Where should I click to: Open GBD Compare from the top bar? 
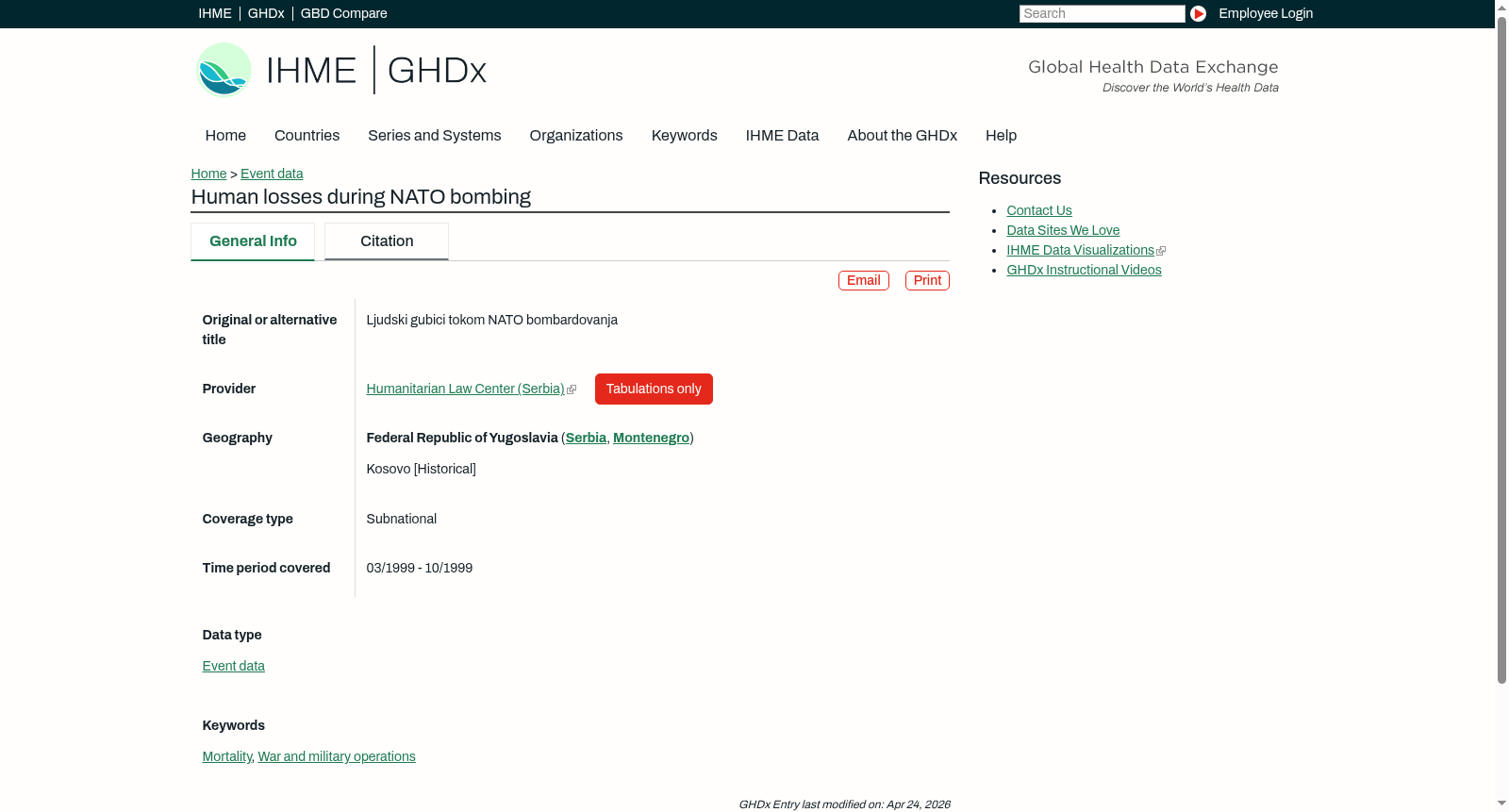[x=343, y=14]
